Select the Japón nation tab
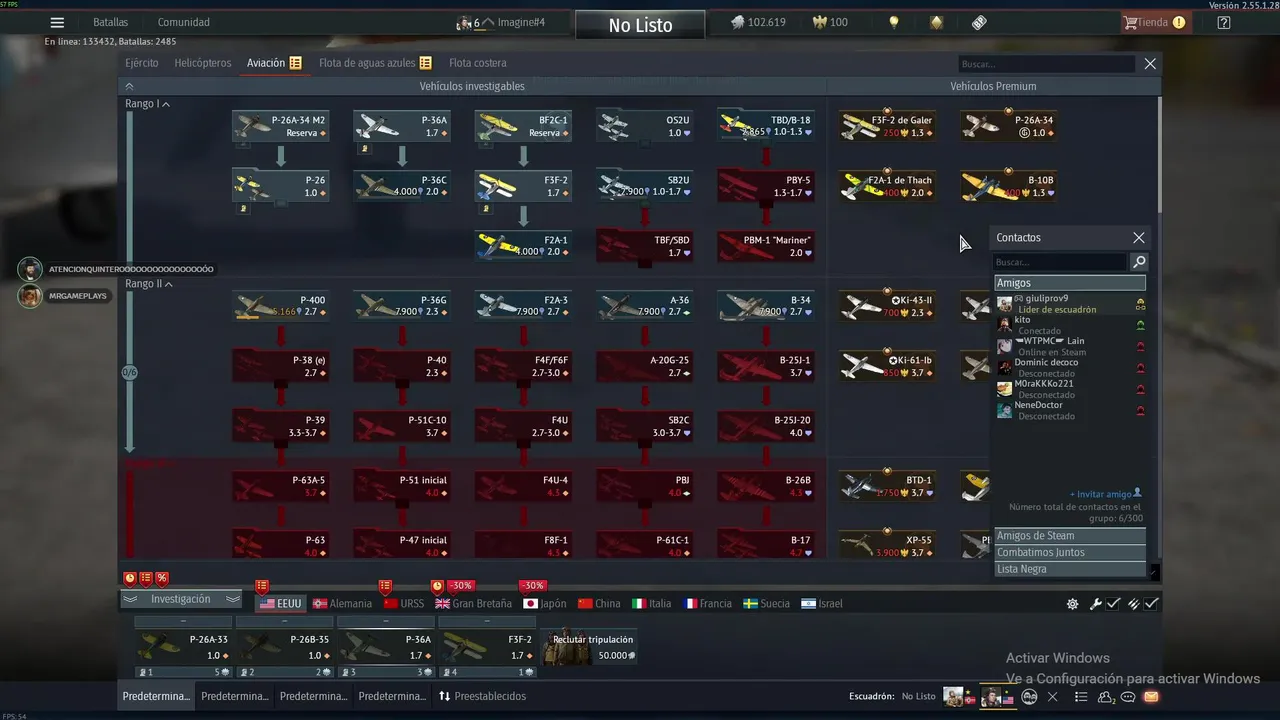The width and height of the screenshot is (1280, 720). point(545,604)
